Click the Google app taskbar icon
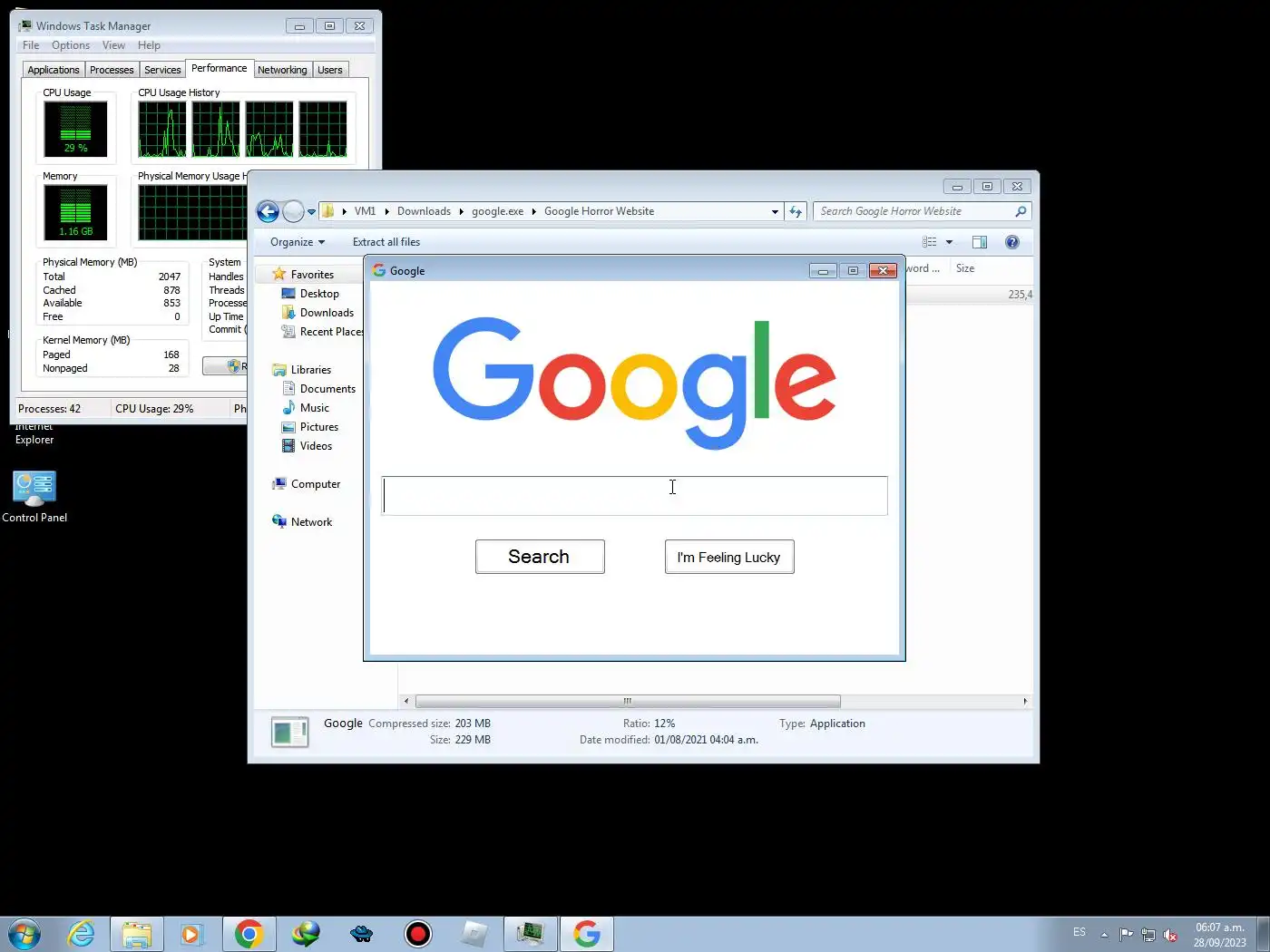The height and width of the screenshot is (952, 1270). [587, 934]
